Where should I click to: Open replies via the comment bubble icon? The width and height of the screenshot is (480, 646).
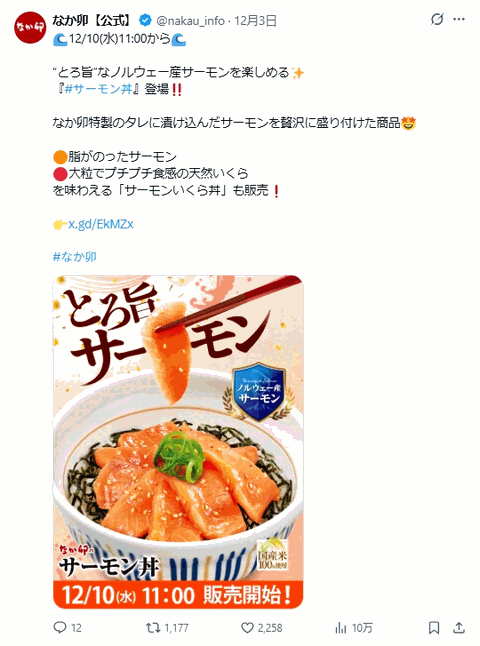pyautogui.click(x=60, y=627)
